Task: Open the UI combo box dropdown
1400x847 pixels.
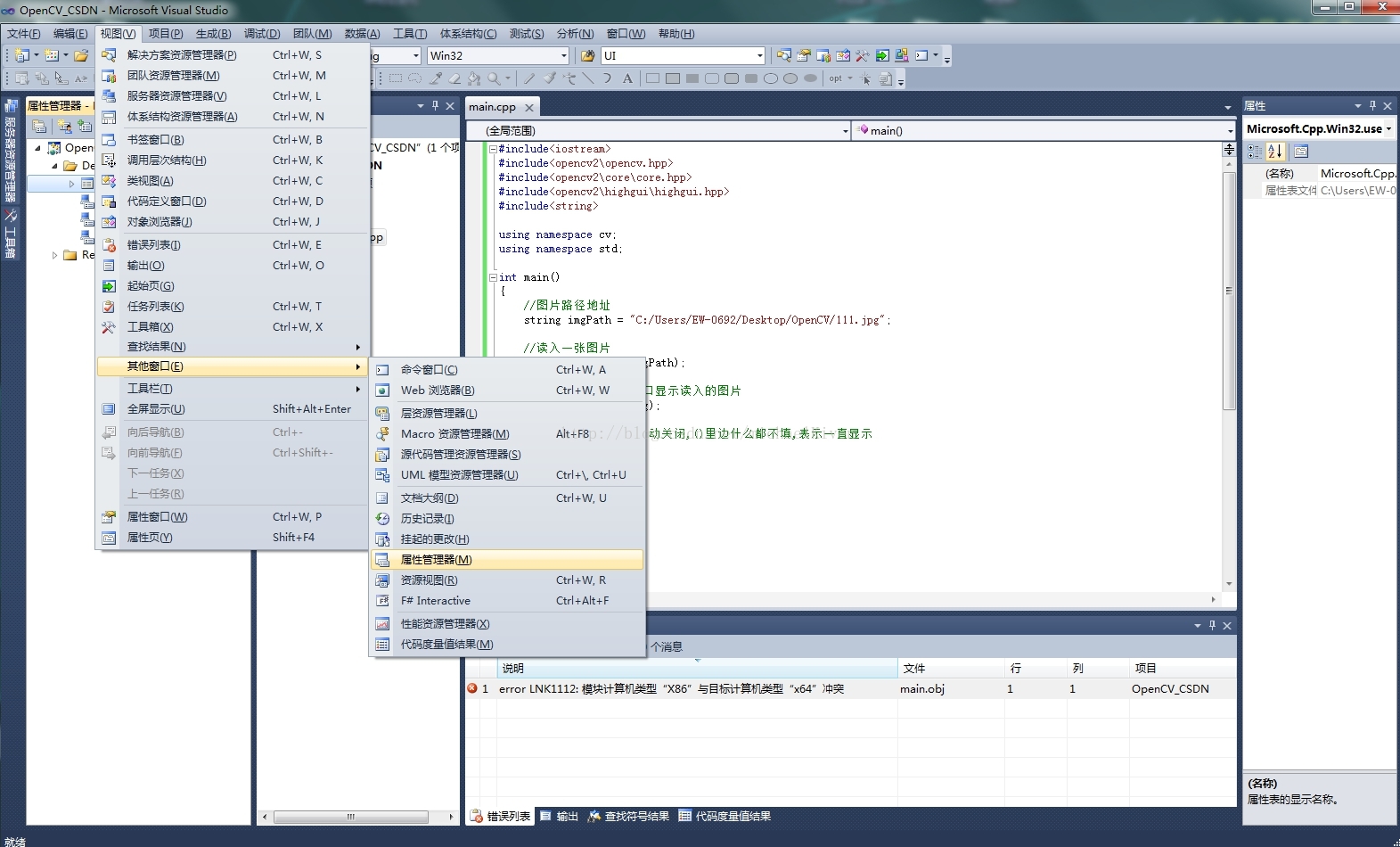Action: click(x=759, y=55)
